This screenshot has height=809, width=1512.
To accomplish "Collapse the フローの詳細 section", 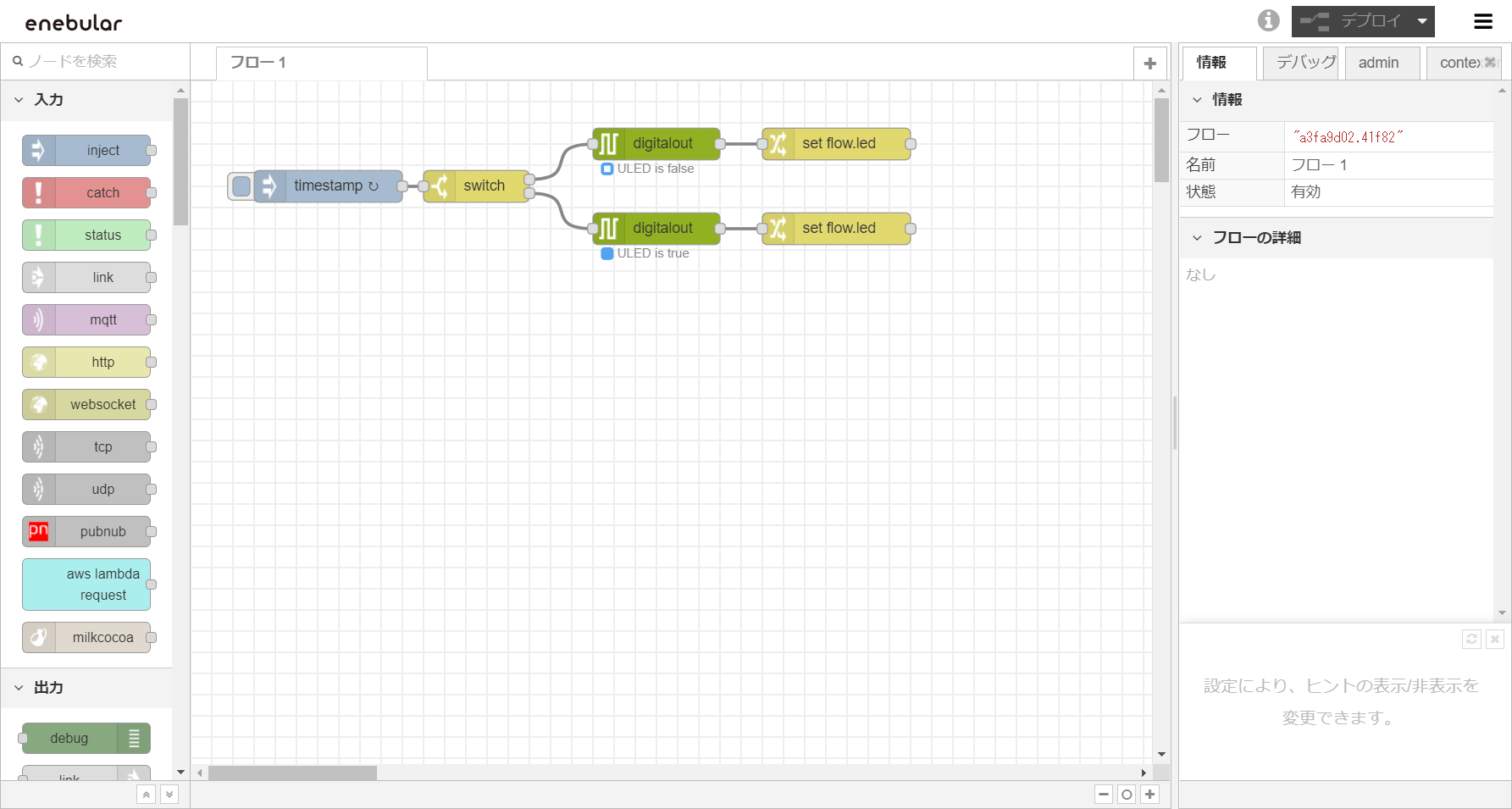I will pos(1197,238).
